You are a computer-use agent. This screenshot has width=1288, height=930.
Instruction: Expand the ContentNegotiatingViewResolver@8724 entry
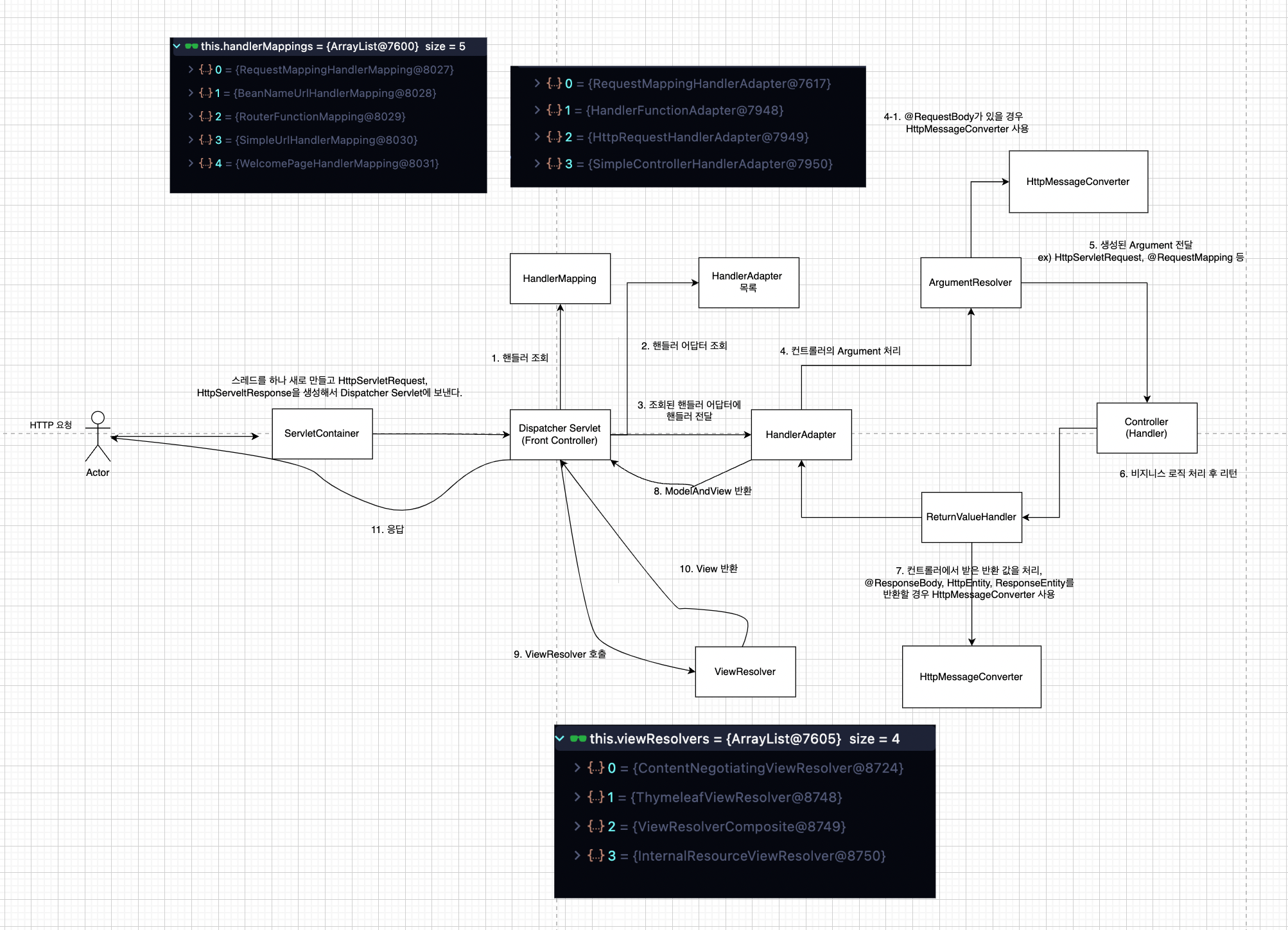click(577, 768)
